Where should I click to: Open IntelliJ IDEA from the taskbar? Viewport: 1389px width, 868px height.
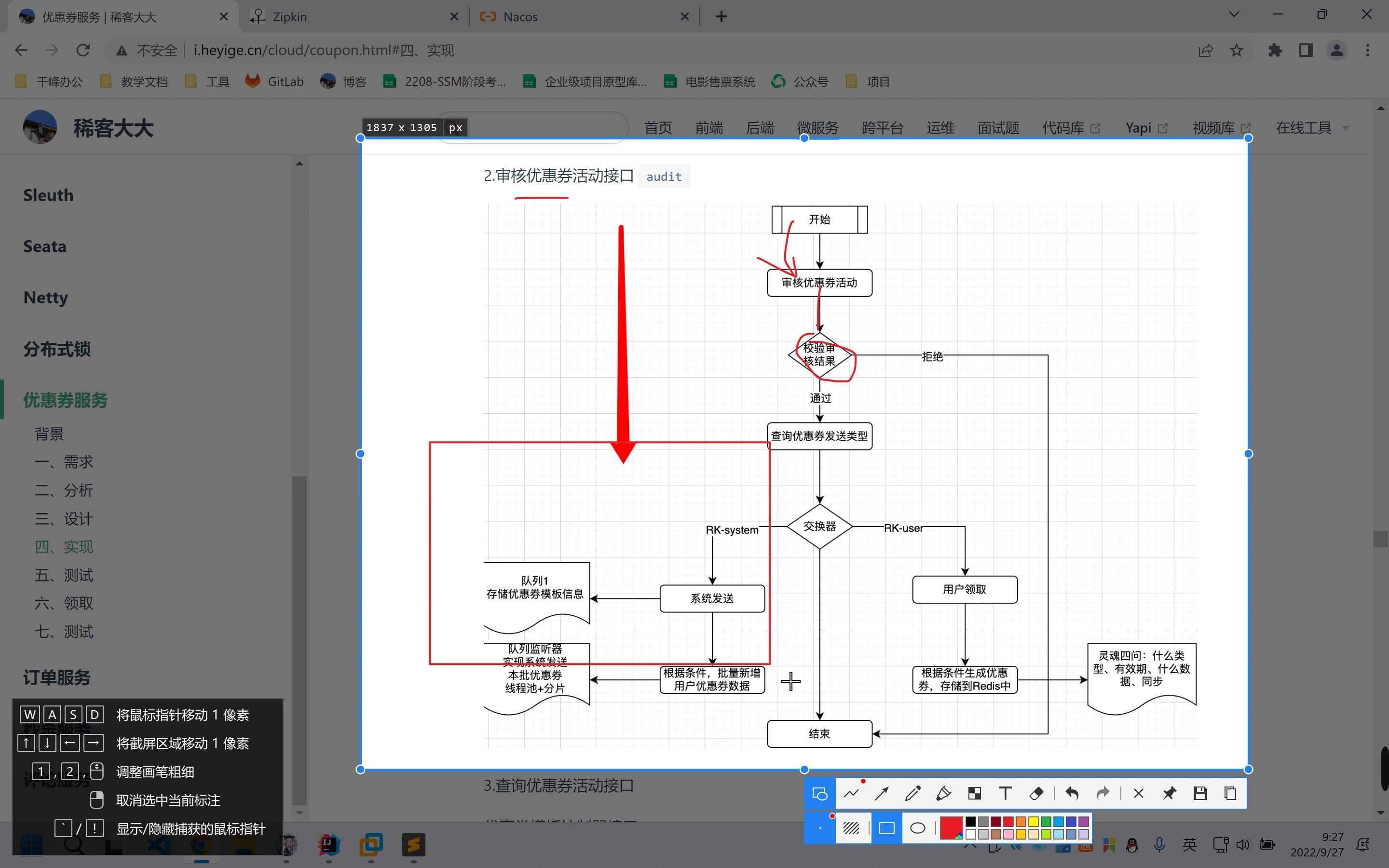(329, 844)
